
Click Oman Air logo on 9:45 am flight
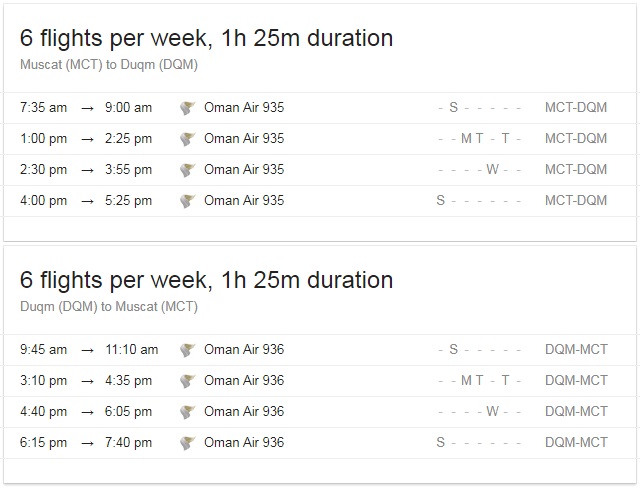click(188, 350)
